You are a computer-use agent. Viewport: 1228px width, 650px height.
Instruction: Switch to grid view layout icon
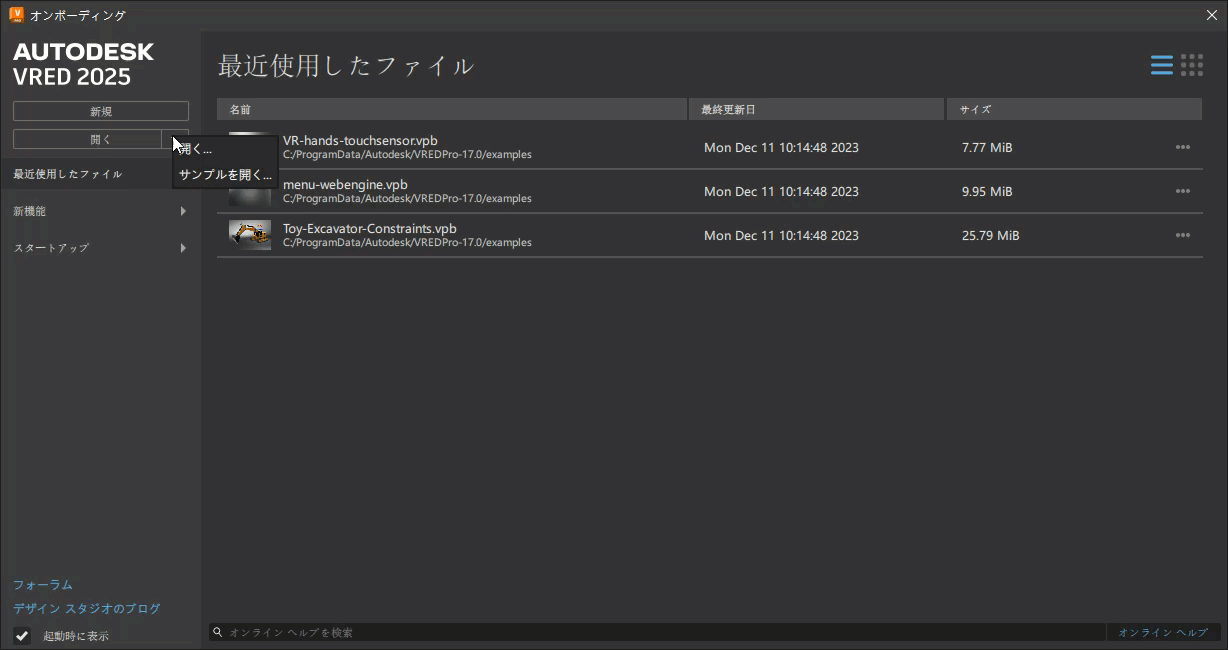point(1192,65)
